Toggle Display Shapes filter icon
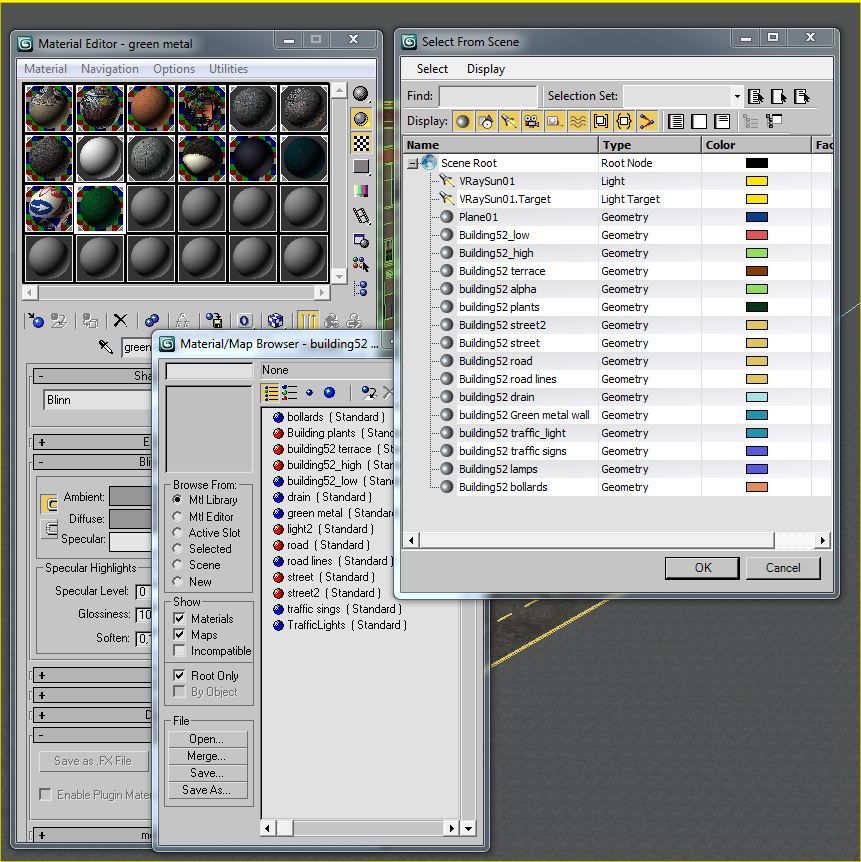 pyautogui.click(x=486, y=121)
